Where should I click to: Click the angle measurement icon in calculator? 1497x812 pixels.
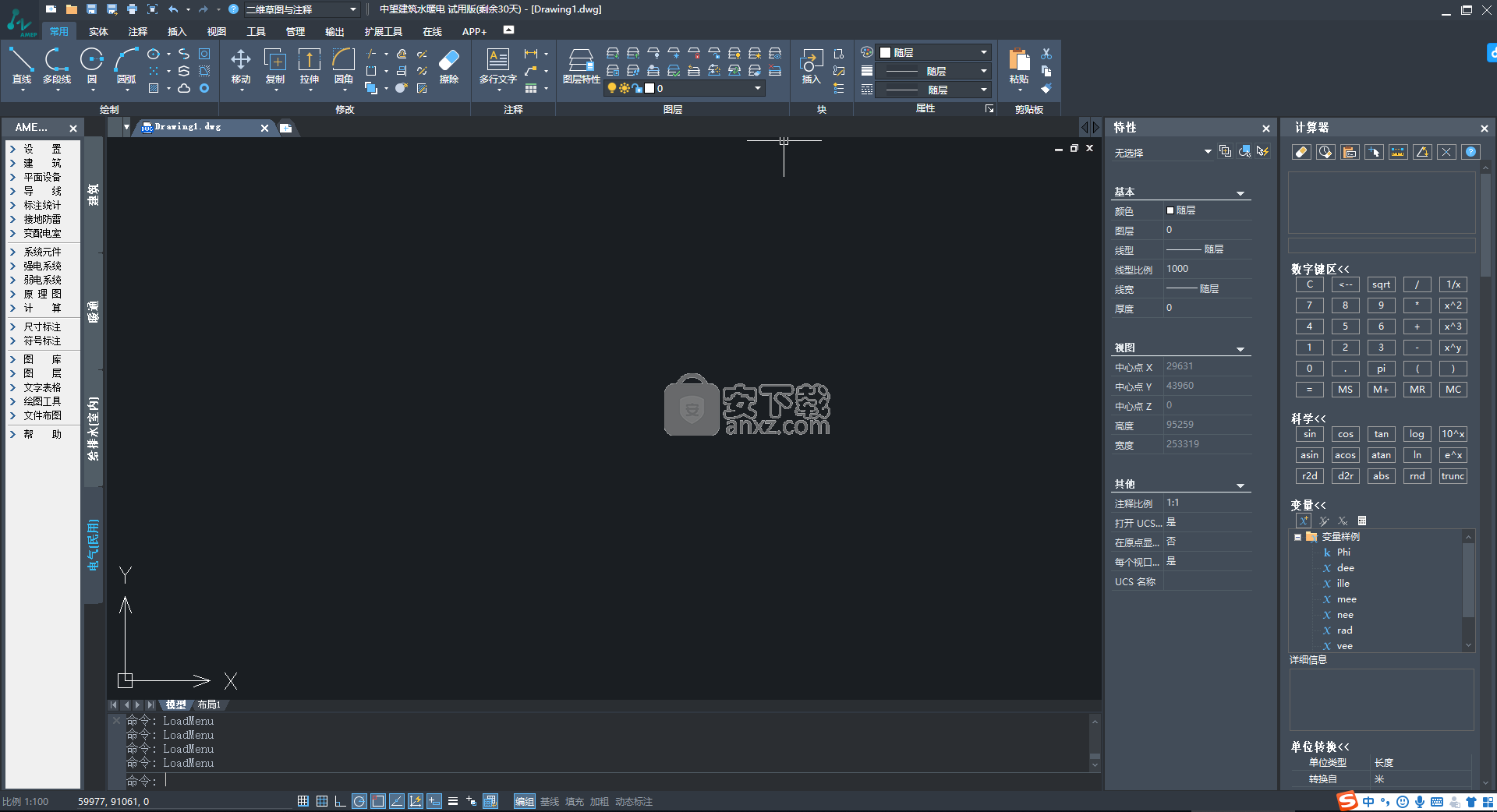[1422, 152]
